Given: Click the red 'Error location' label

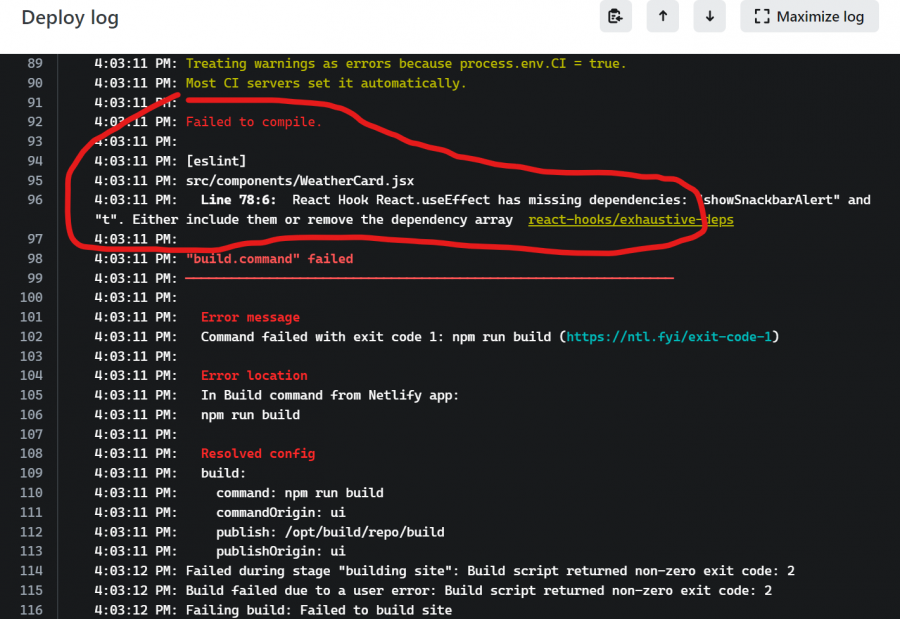Looking at the screenshot, I should [252, 375].
